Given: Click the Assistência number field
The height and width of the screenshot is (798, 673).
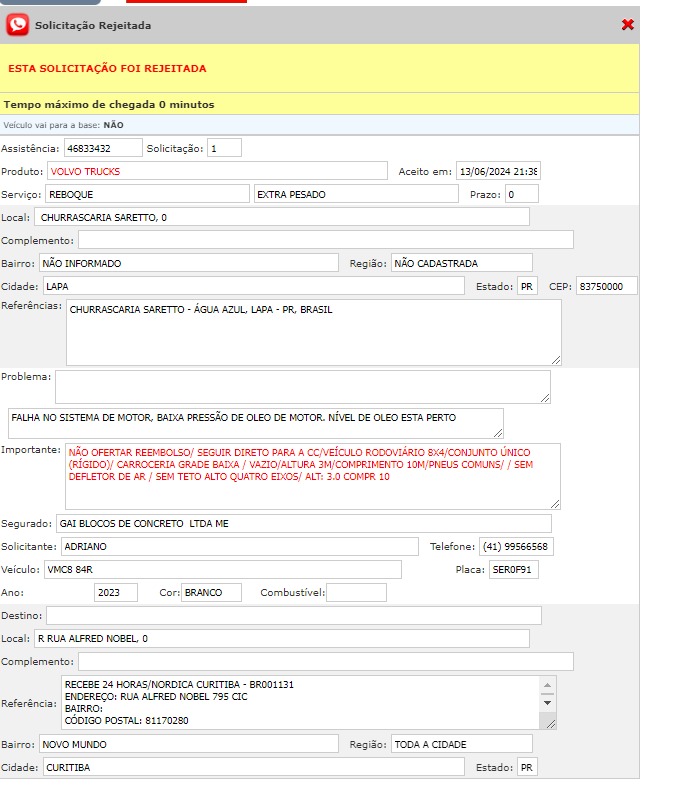Looking at the screenshot, I should point(103,148).
